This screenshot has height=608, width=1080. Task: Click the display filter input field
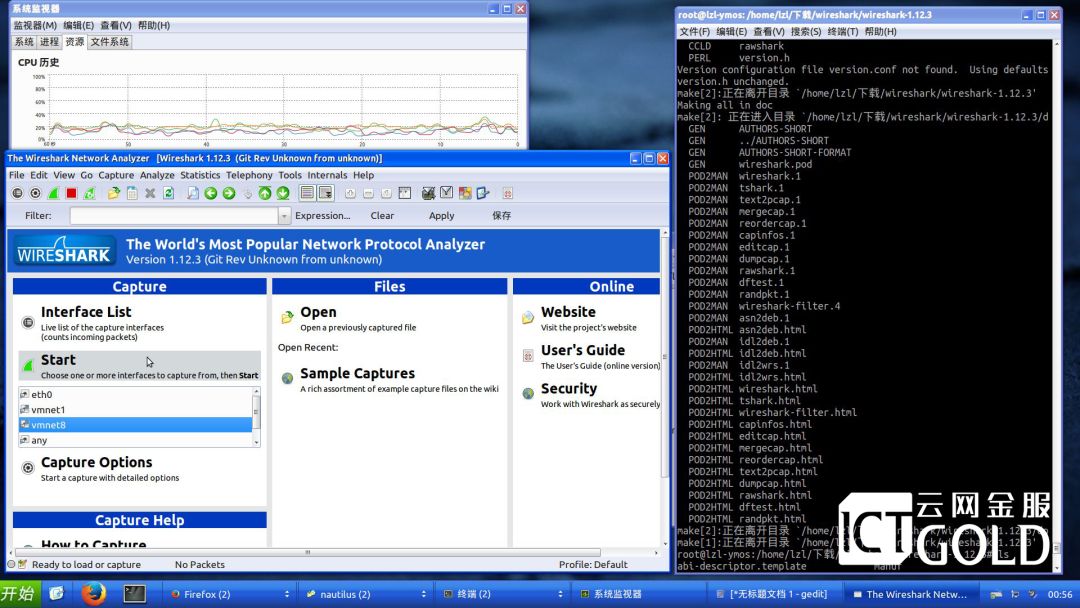[174, 216]
